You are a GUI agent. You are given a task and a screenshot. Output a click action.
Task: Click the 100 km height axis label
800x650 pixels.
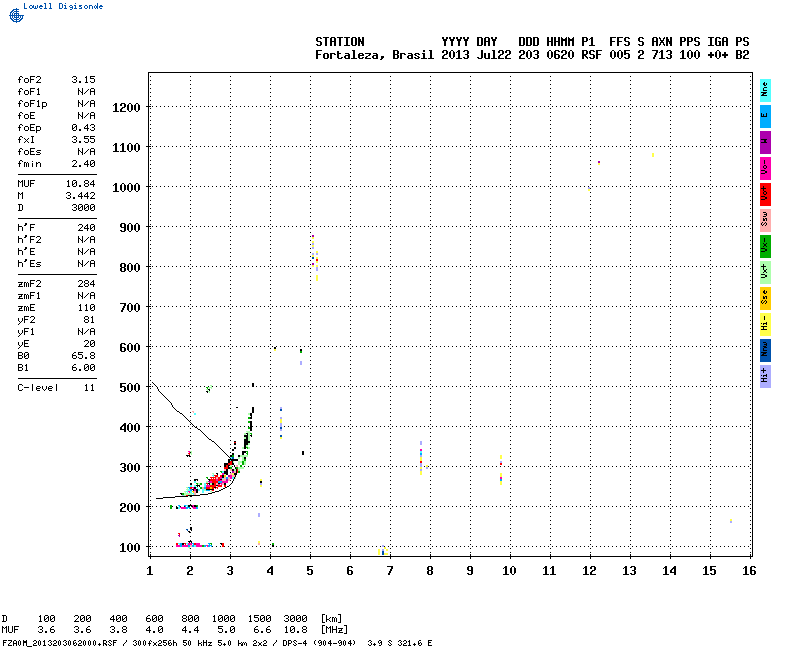pyautogui.click(x=130, y=548)
